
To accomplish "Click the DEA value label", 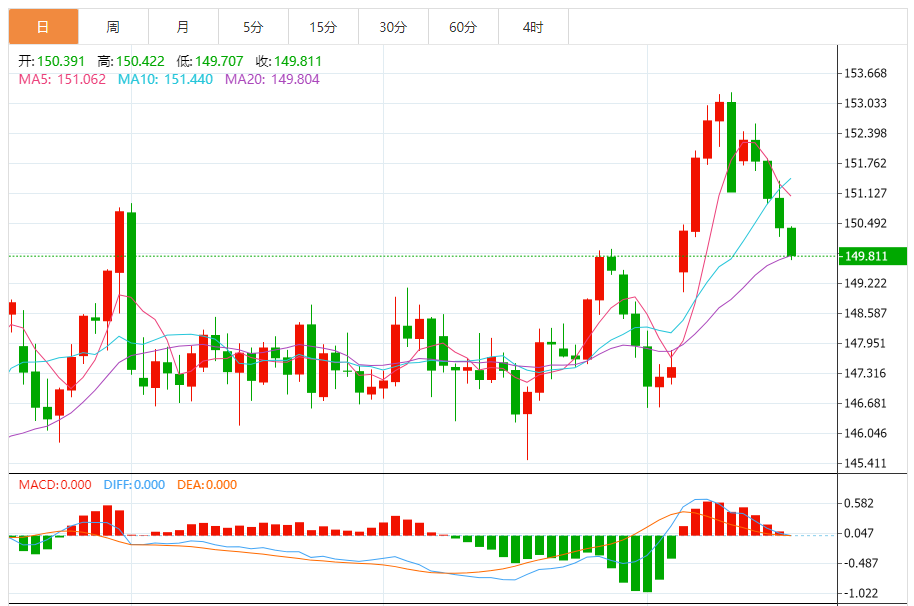I will (207, 485).
